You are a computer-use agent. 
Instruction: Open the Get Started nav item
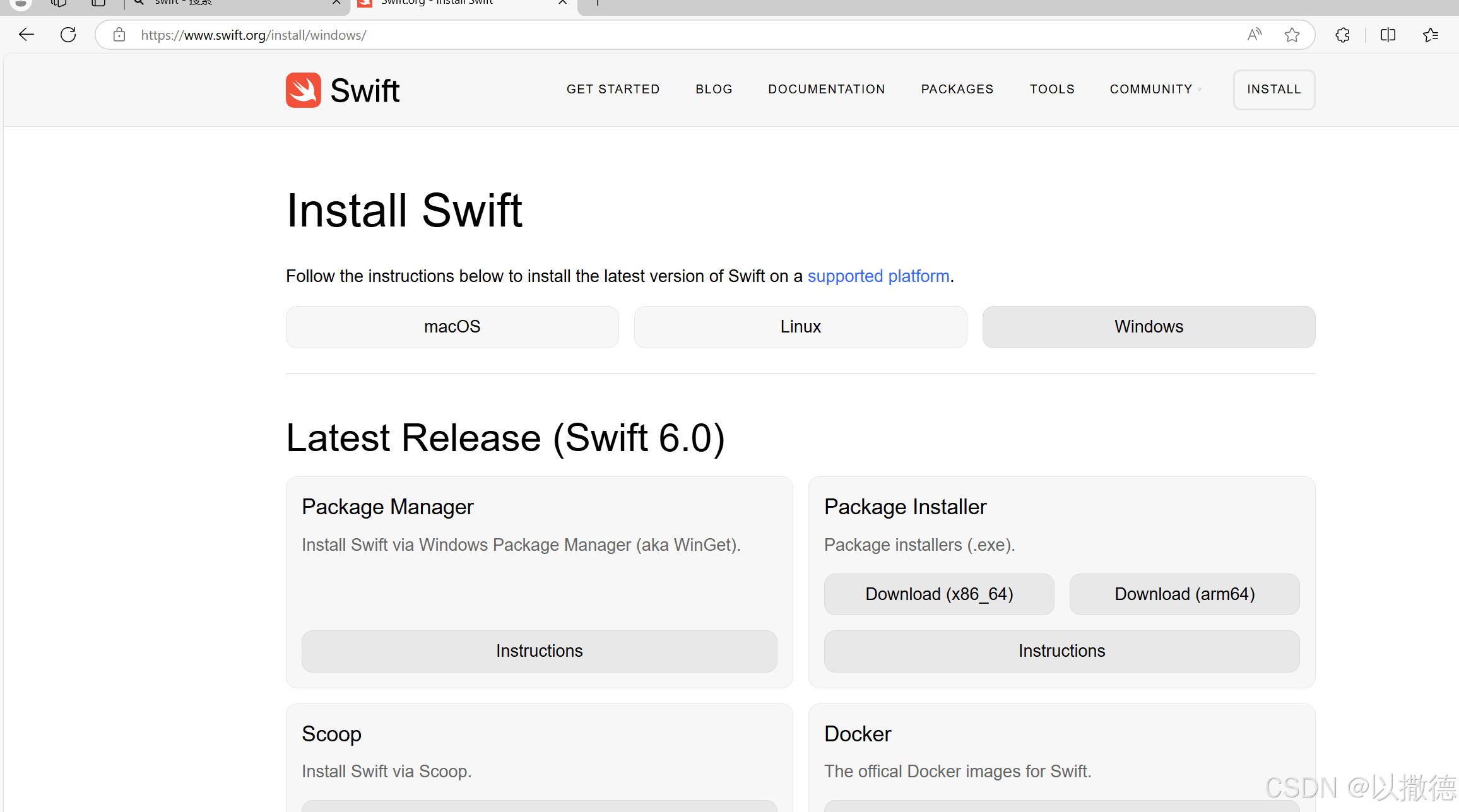(613, 89)
